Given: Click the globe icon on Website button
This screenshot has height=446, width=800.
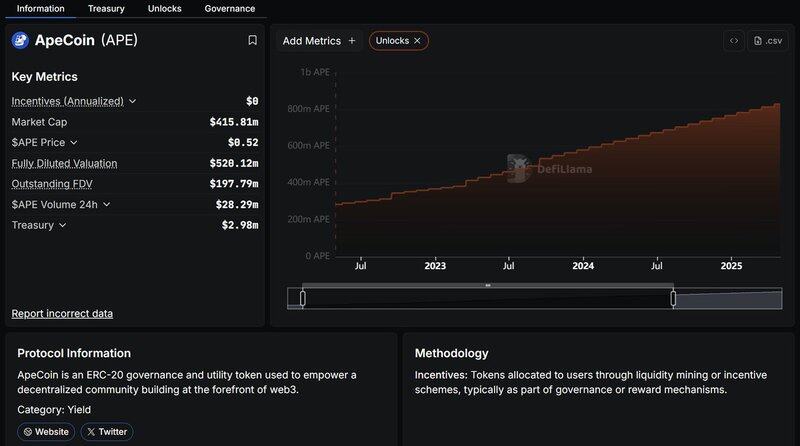Looking at the screenshot, I should 28,432.
